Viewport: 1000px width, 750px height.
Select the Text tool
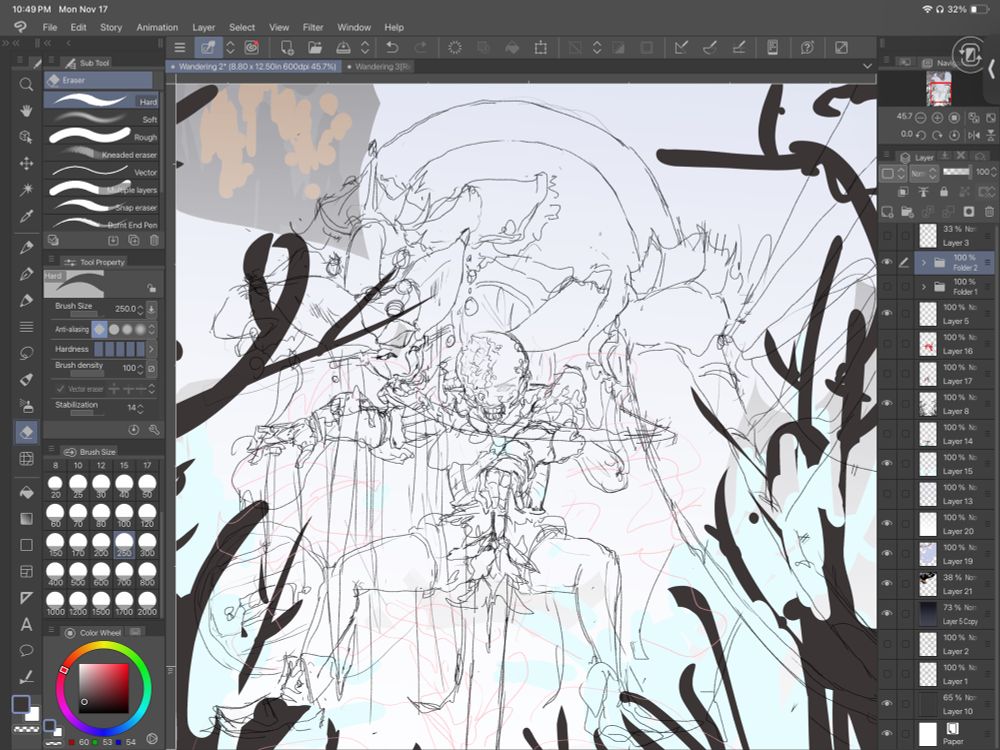tap(26, 624)
